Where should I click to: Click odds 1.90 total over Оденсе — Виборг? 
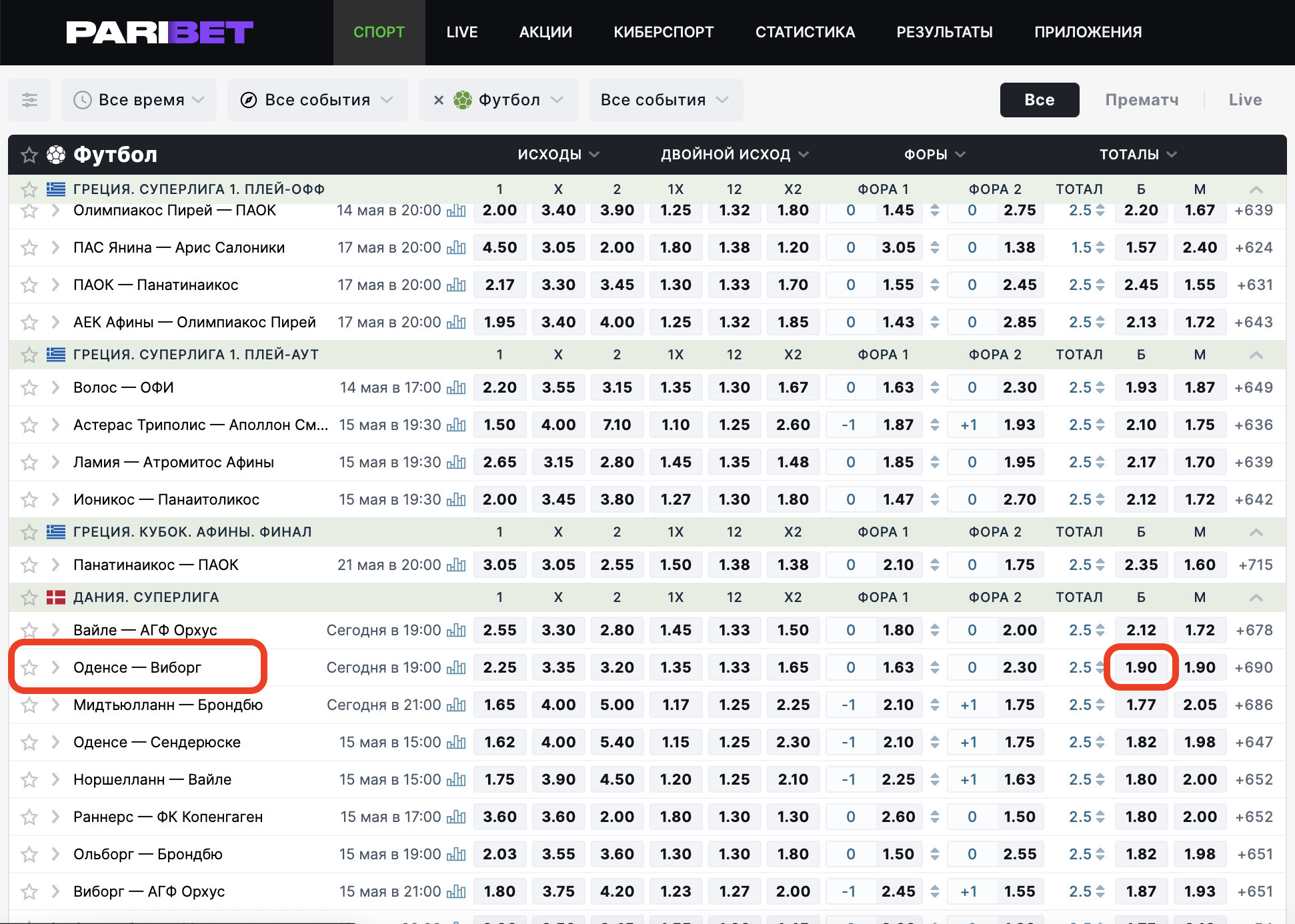(x=1141, y=667)
